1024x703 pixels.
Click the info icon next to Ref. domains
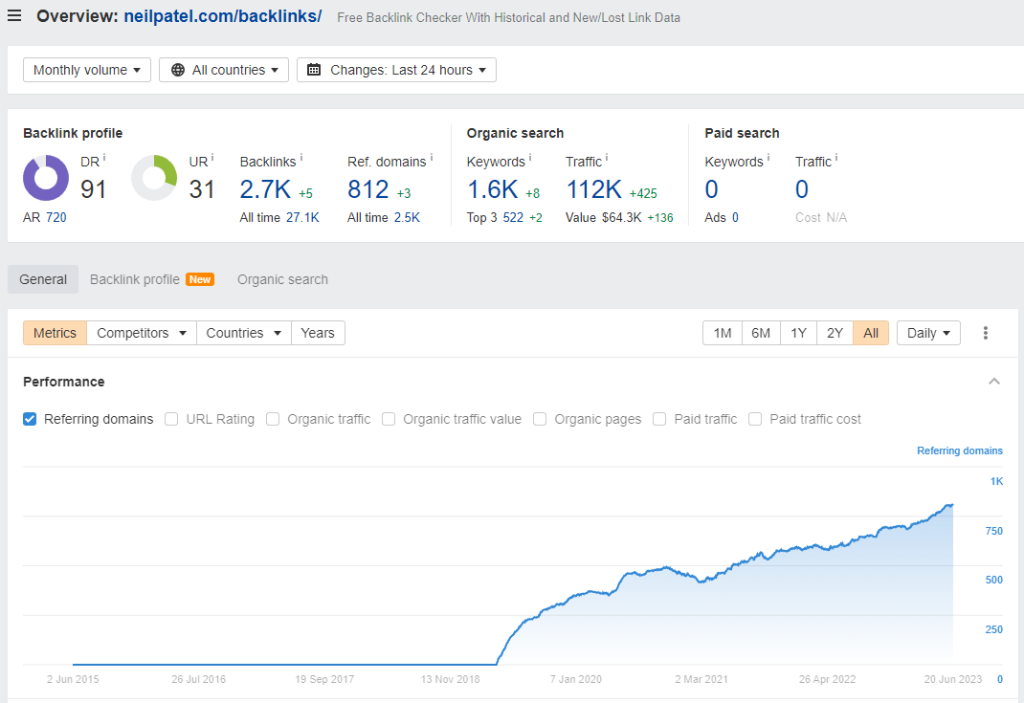tap(431, 158)
